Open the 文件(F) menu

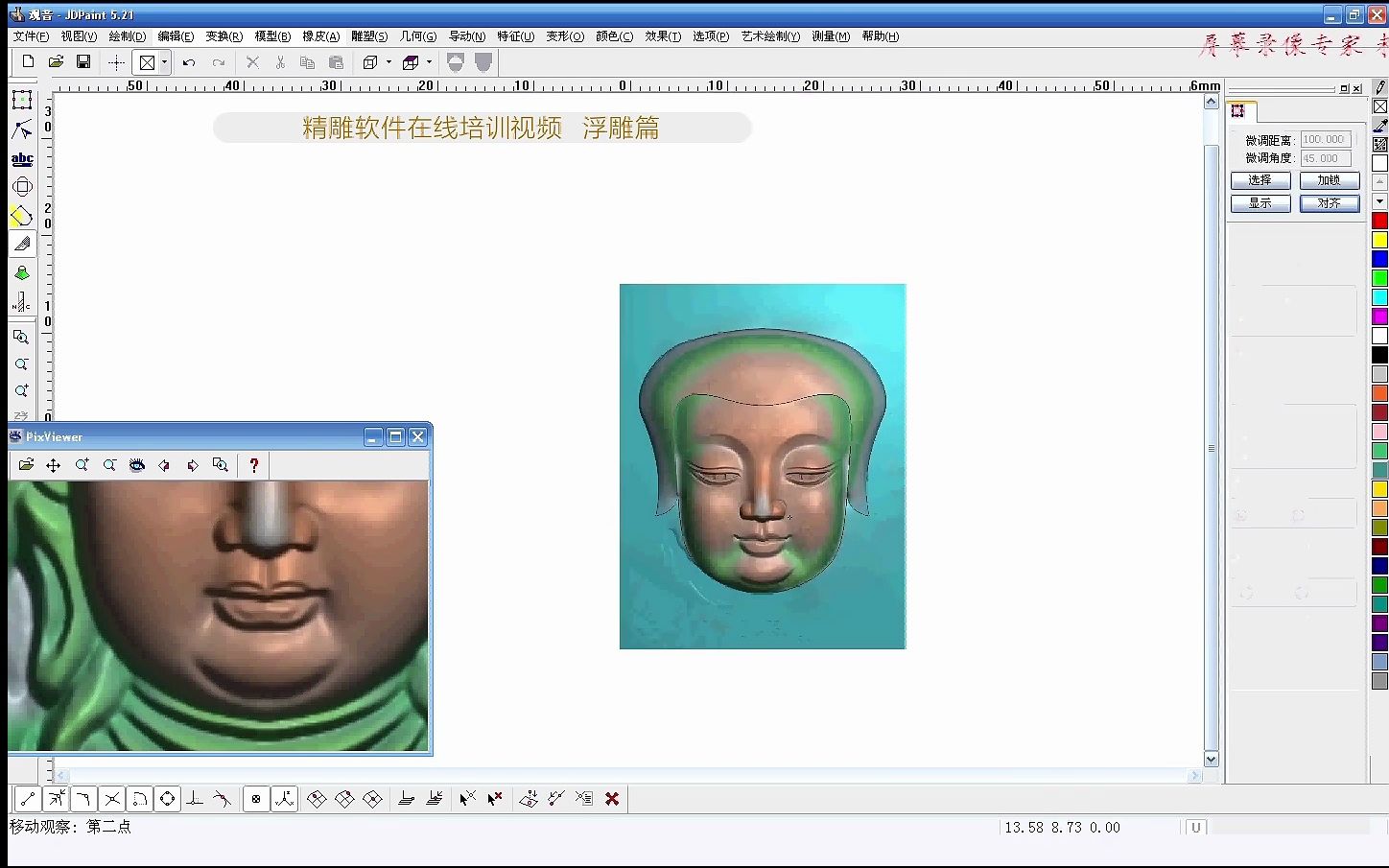(x=31, y=36)
